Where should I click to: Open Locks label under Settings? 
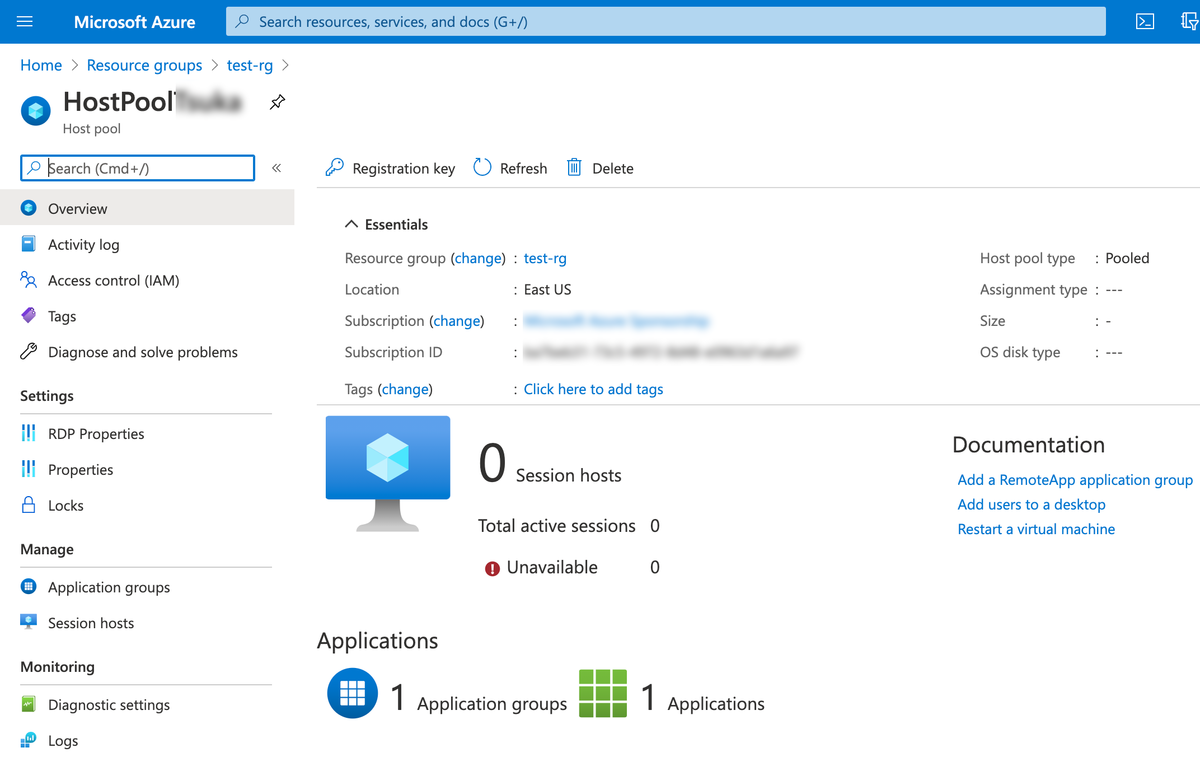click(66, 505)
